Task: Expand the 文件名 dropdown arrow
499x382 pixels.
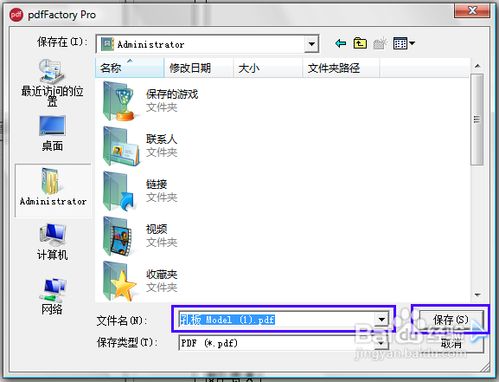Action: (x=382, y=319)
